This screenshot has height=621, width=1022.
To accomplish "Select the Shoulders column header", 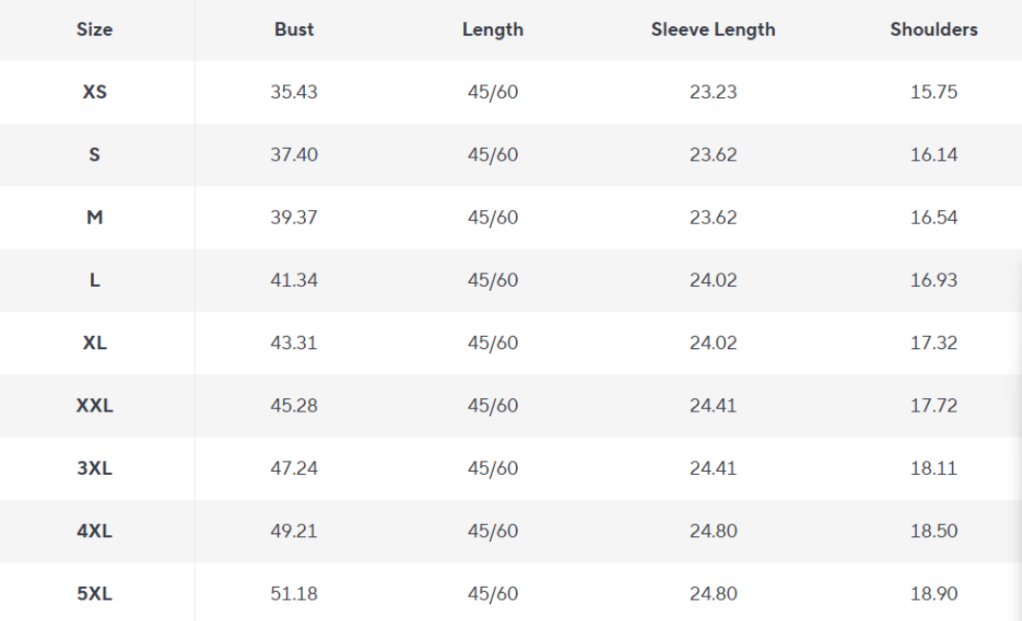I will pyautogui.click(x=933, y=30).
